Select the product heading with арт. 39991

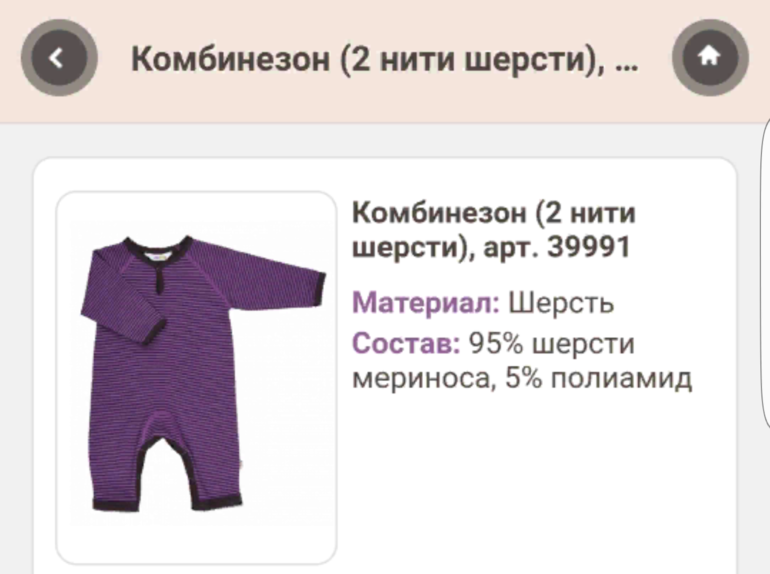pyautogui.click(x=494, y=229)
